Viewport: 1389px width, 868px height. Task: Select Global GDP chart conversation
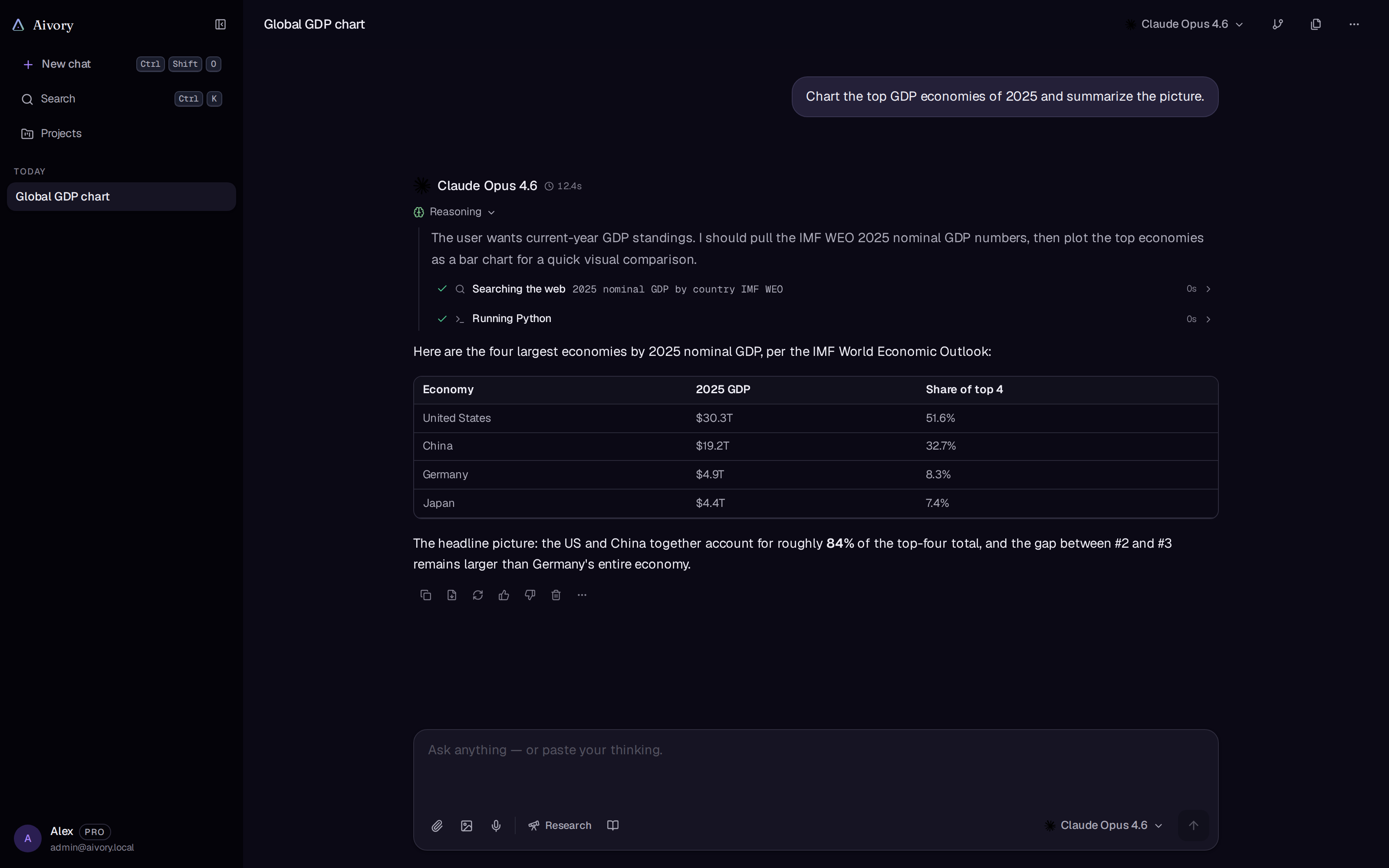pos(121,196)
